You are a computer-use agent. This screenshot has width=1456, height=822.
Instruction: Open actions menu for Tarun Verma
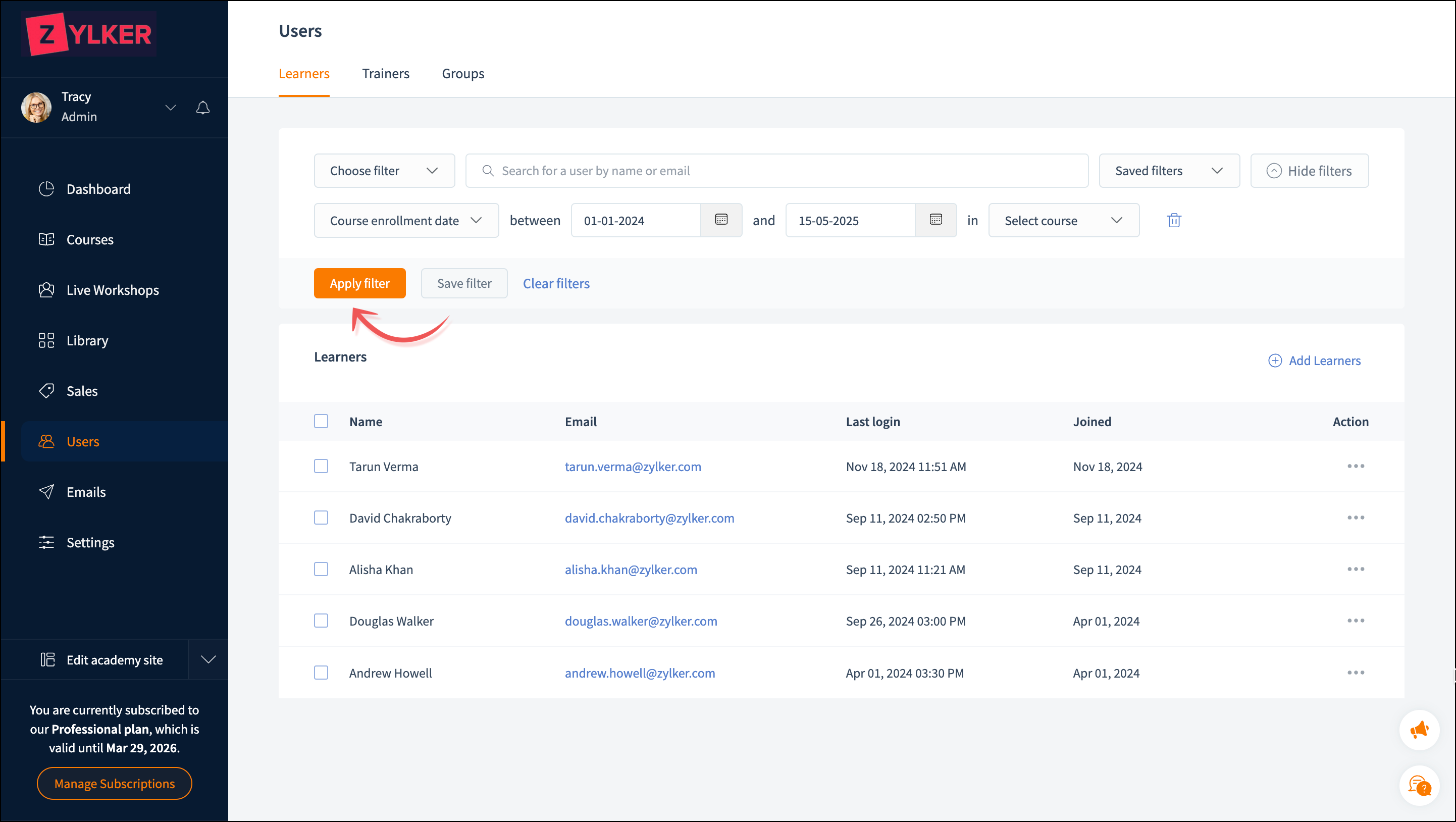pos(1356,467)
